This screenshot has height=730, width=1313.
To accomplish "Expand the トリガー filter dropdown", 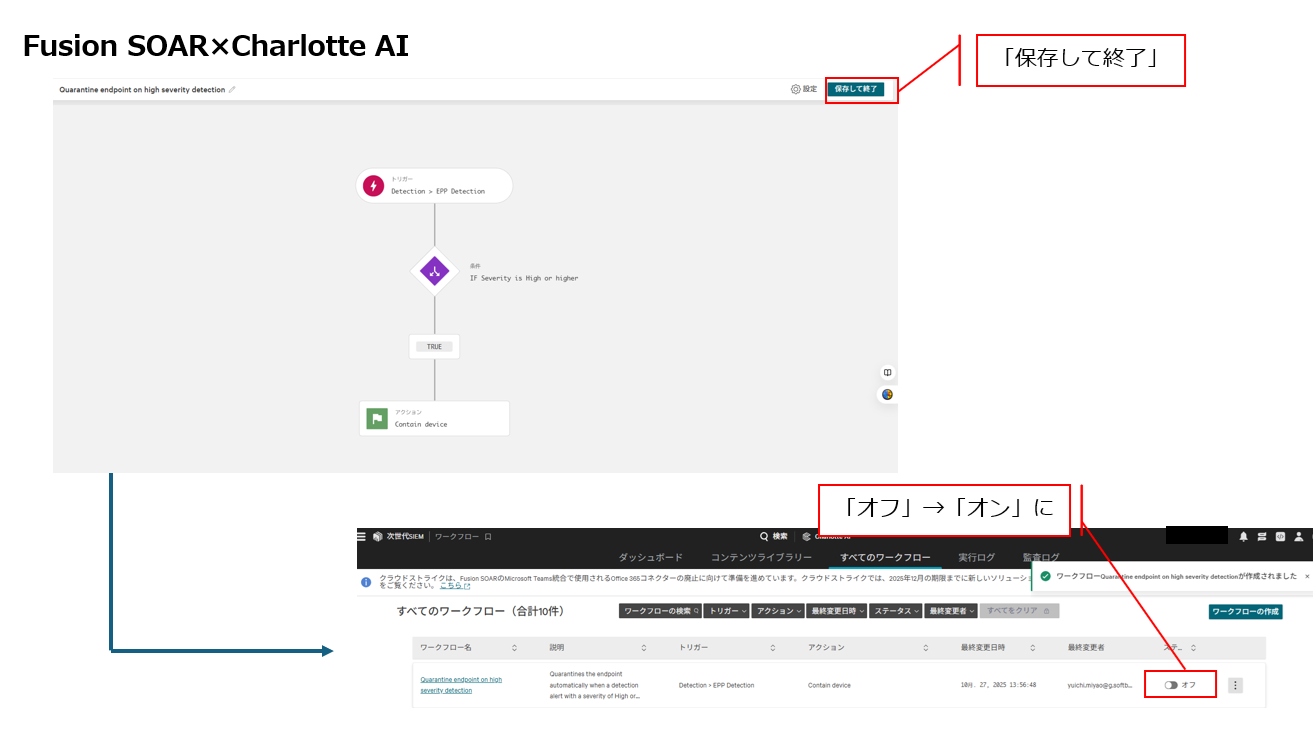I will [727, 611].
